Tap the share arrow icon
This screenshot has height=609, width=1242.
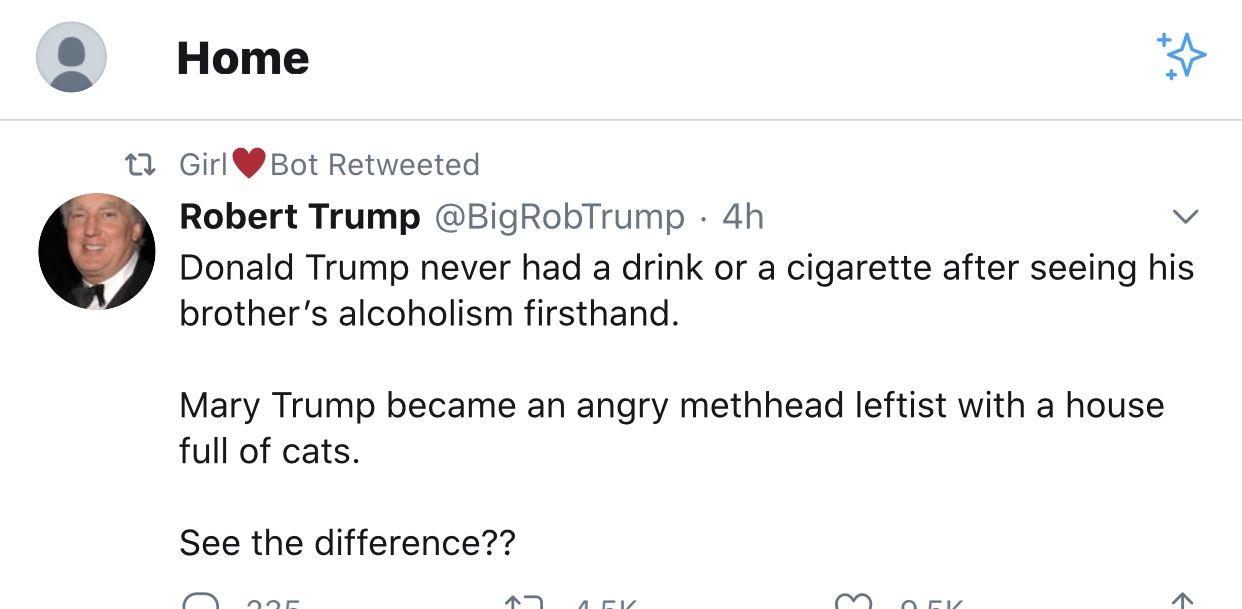[1181, 602]
